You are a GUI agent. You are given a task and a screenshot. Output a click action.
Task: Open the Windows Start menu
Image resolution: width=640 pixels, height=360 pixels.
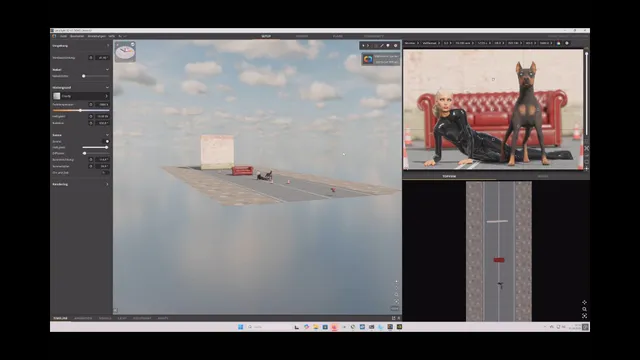click(x=240, y=327)
